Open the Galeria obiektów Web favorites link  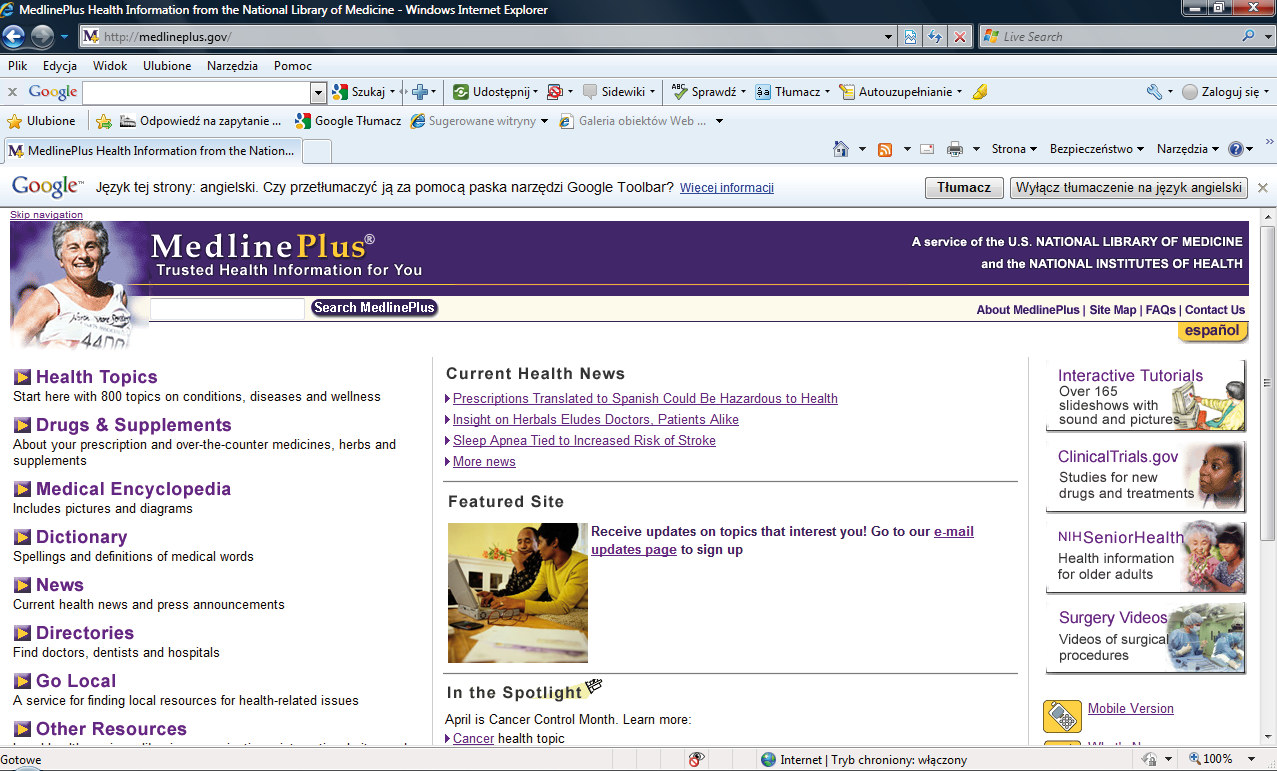point(634,121)
